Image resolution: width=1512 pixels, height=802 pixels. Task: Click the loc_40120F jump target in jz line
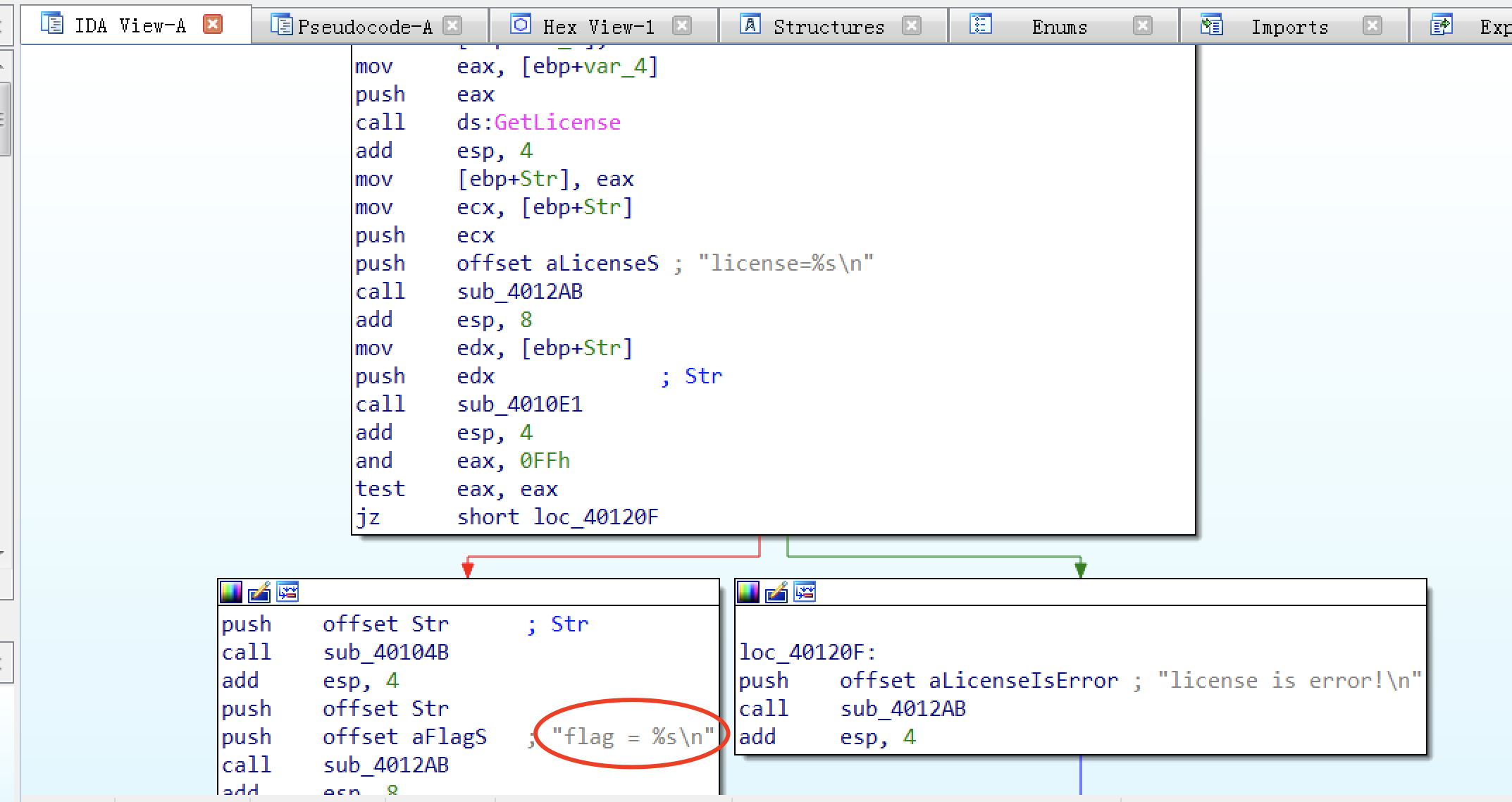point(595,517)
